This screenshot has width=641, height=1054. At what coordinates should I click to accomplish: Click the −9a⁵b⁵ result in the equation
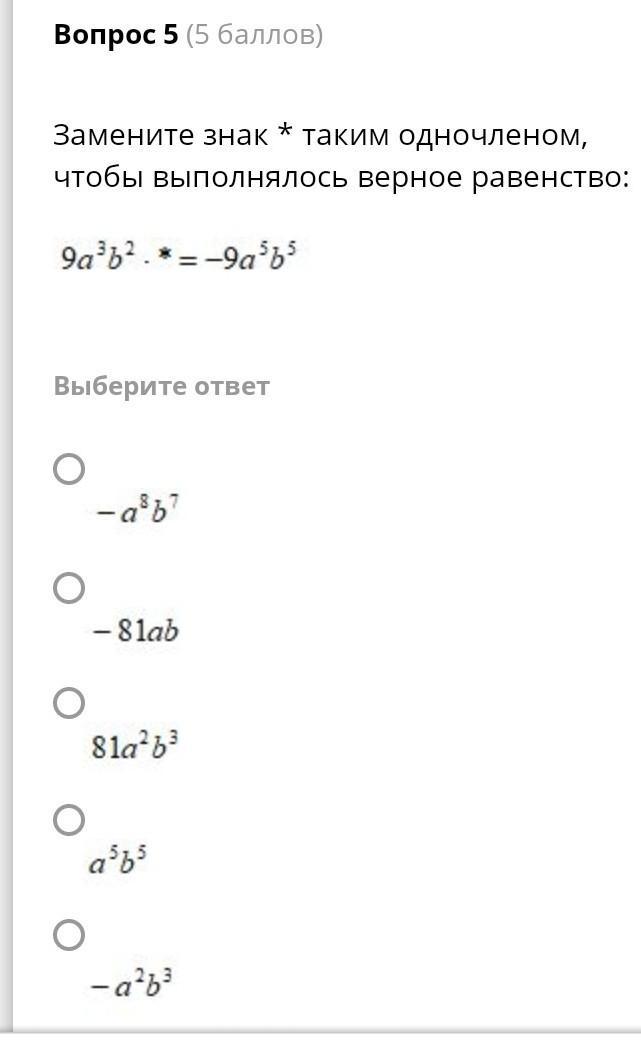[x=250, y=256]
